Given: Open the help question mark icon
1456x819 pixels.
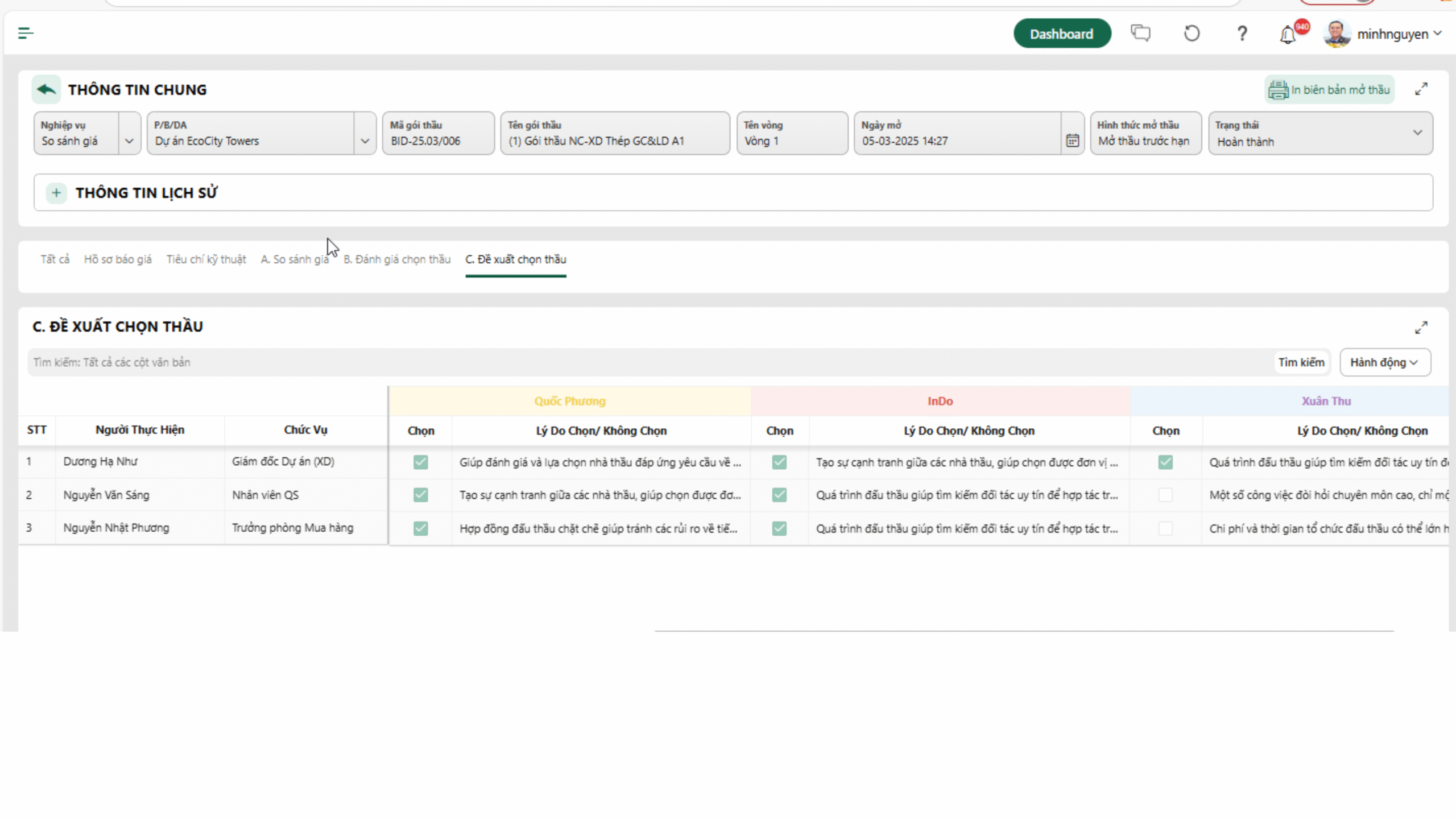Looking at the screenshot, I should (x=1242, y=34).
